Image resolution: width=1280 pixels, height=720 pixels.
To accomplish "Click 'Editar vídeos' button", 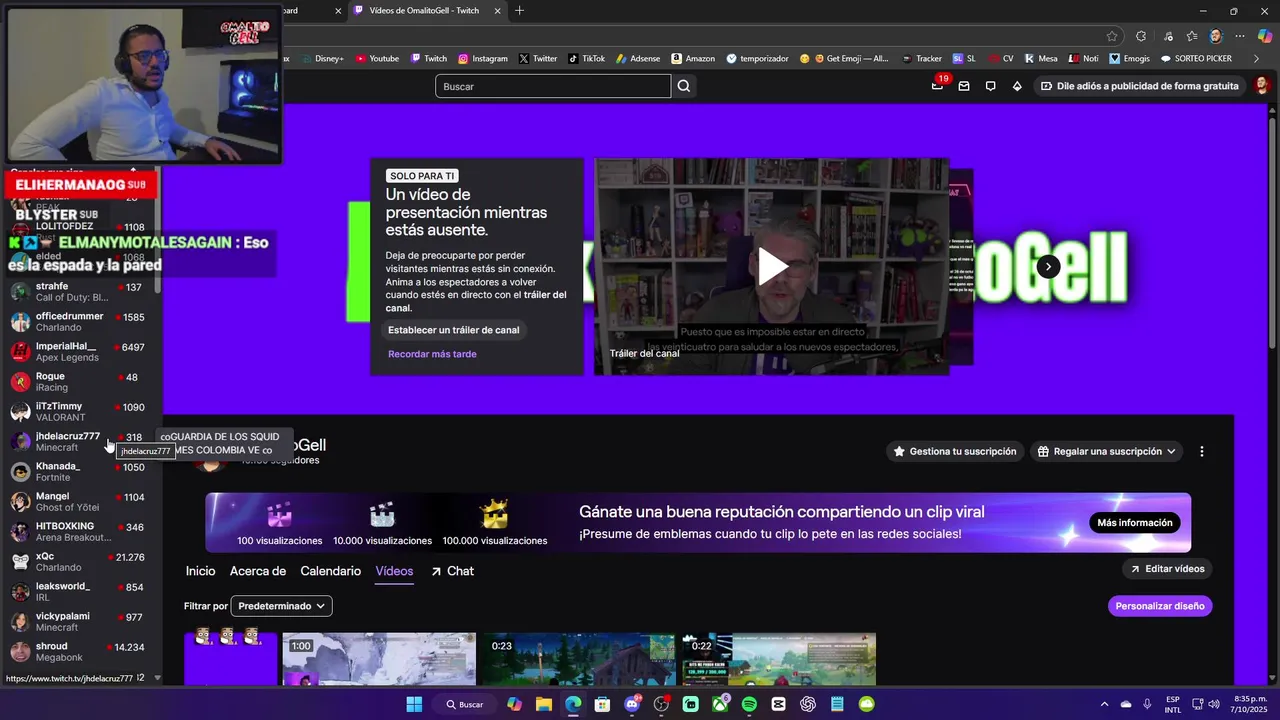I will coord(1168,569).
